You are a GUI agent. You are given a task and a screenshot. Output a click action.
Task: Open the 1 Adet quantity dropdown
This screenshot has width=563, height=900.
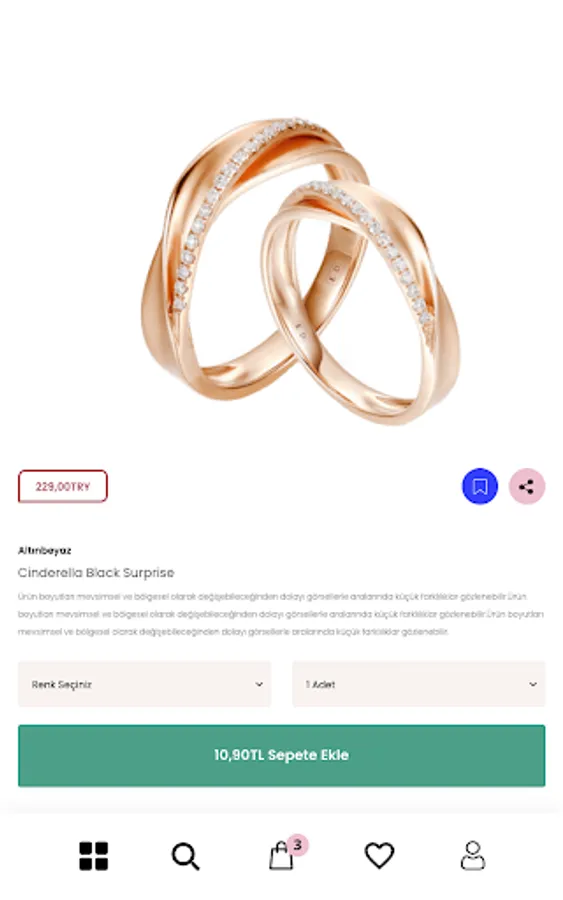(418, 684)
